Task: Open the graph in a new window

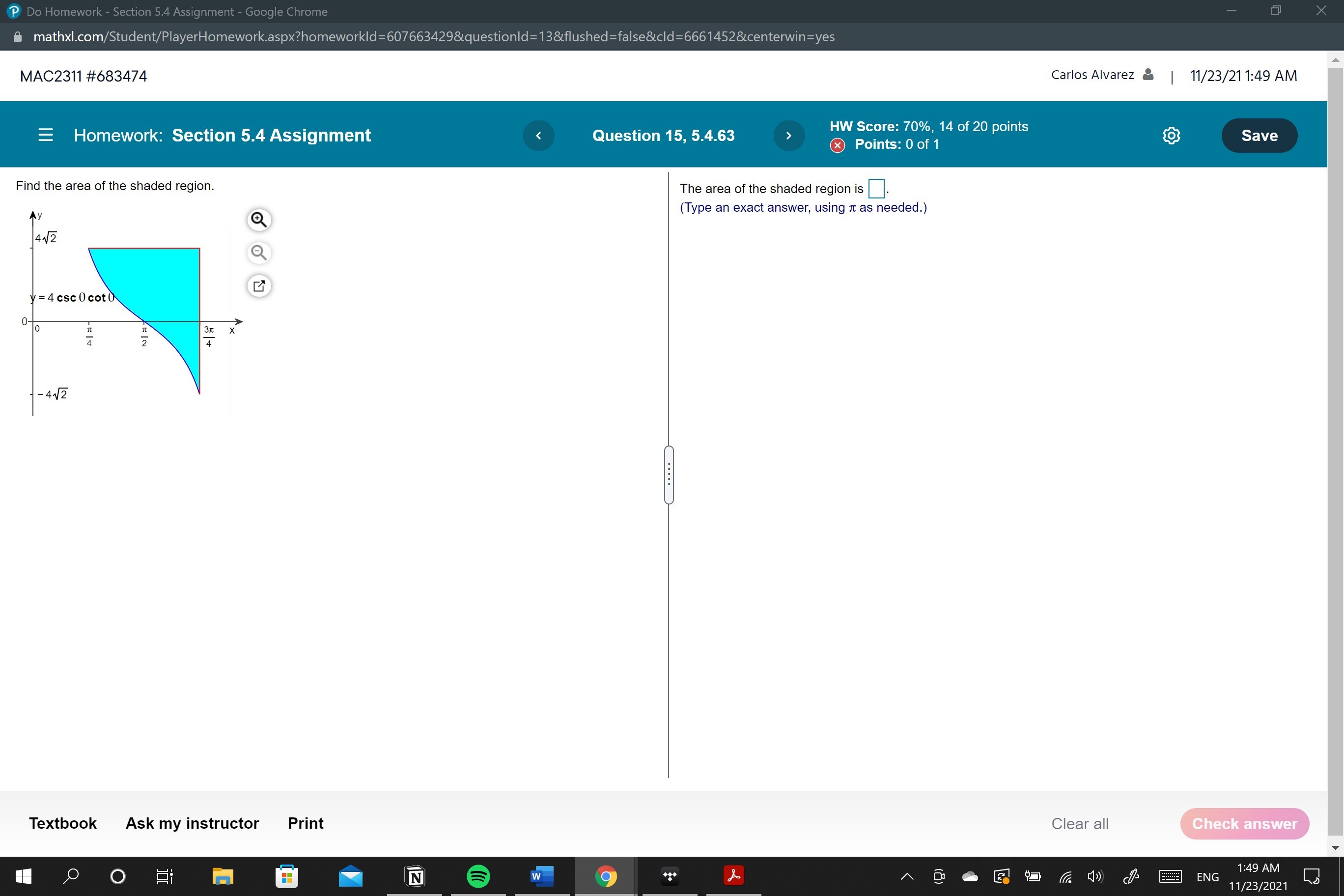Action: coord(259,285)
